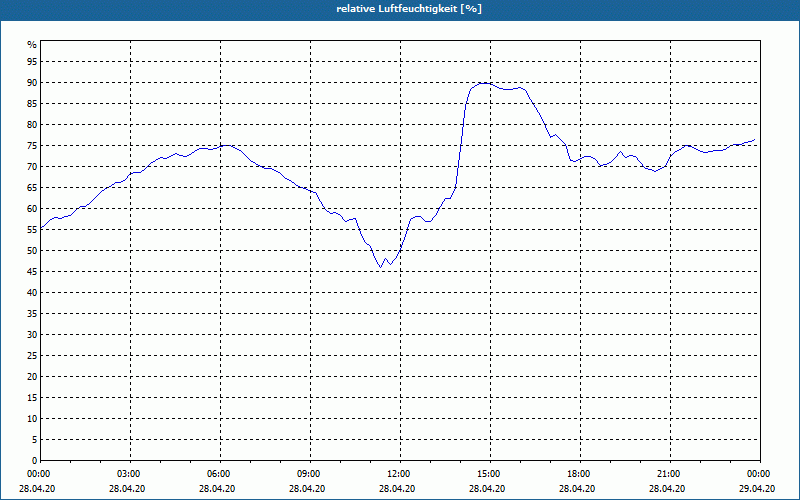Click the 45 y-axis label

pos(32,271)
